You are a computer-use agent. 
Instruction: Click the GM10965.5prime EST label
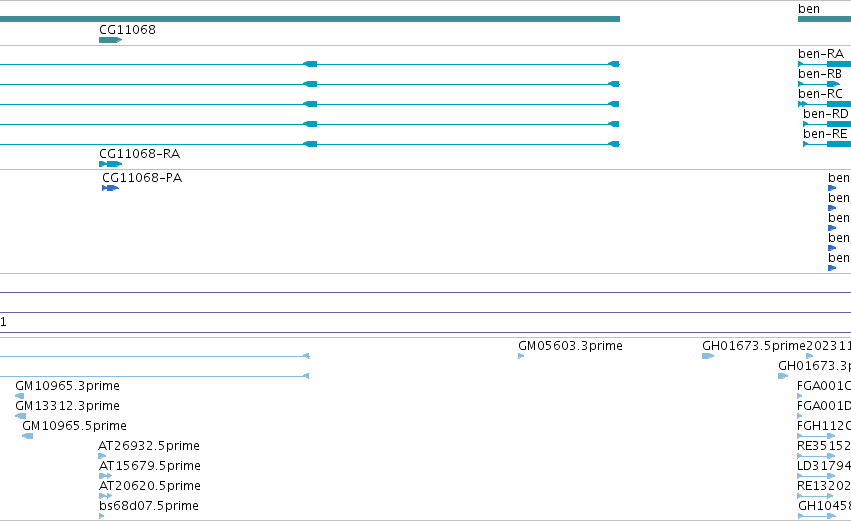74,426
